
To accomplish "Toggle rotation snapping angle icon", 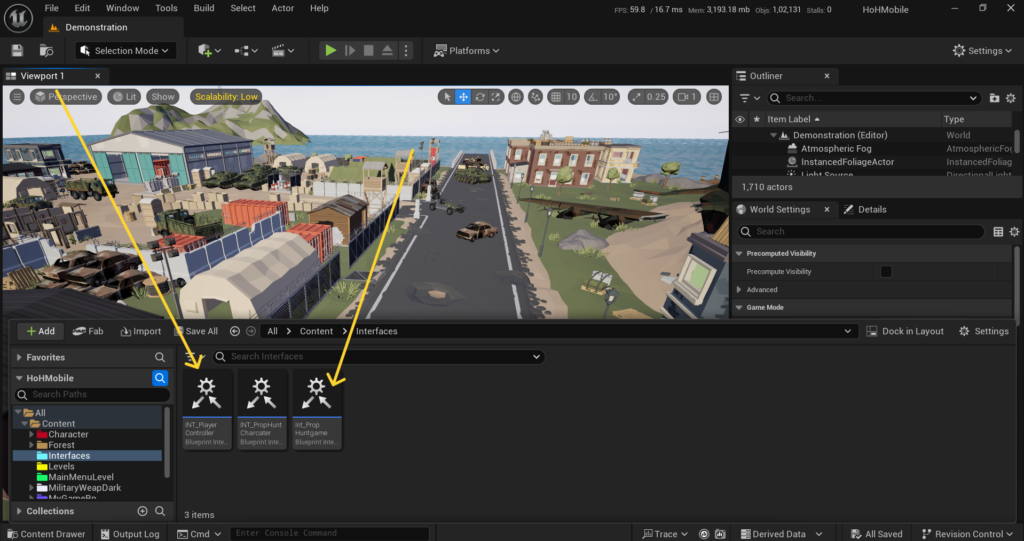I will point(592,97).
